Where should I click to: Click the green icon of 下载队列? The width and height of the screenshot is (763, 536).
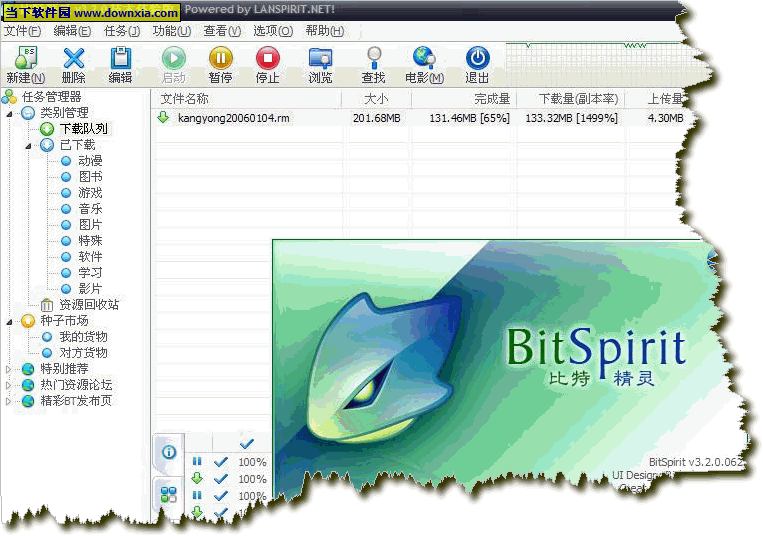coord(47,129)
